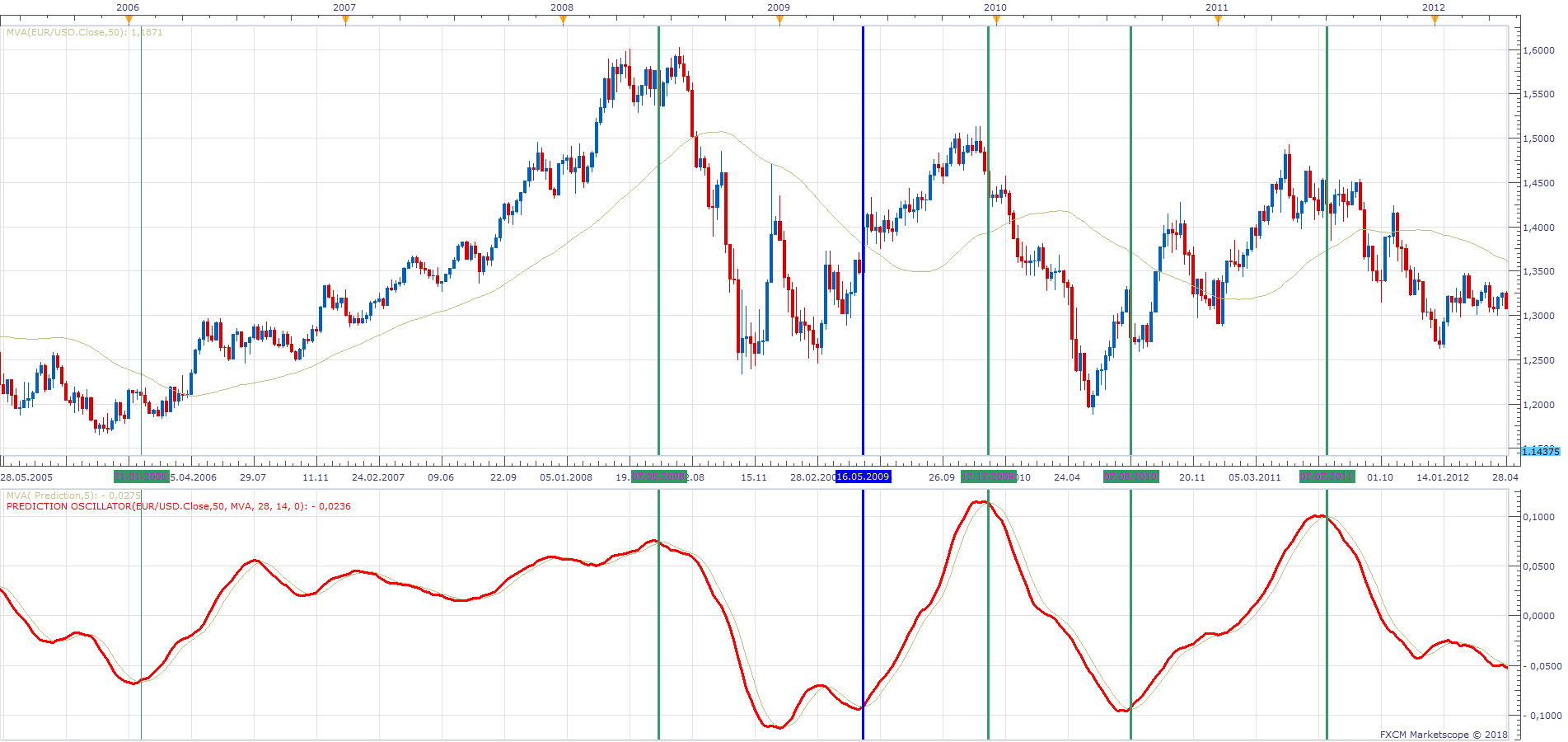This screenshot has height=742, width=1568.
Task: Click the 28.04 date axis label
Action: [1505, 477]
